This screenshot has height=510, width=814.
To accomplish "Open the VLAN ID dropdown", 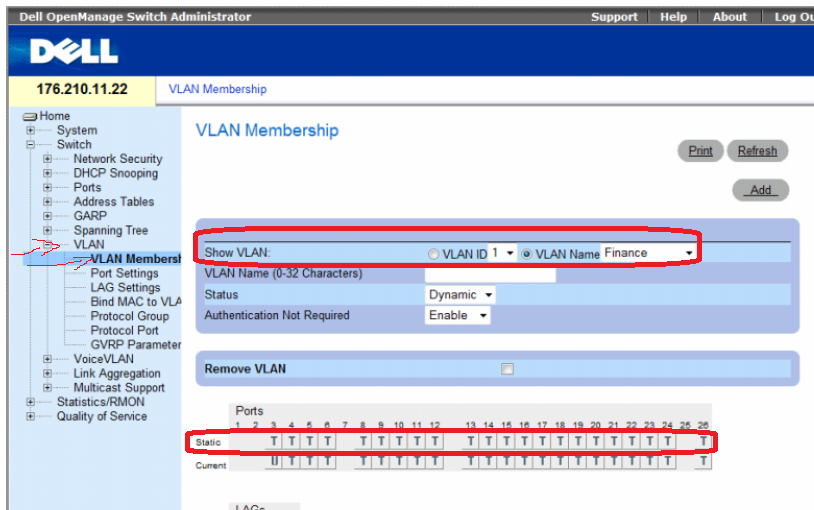I will click(503, 253).
